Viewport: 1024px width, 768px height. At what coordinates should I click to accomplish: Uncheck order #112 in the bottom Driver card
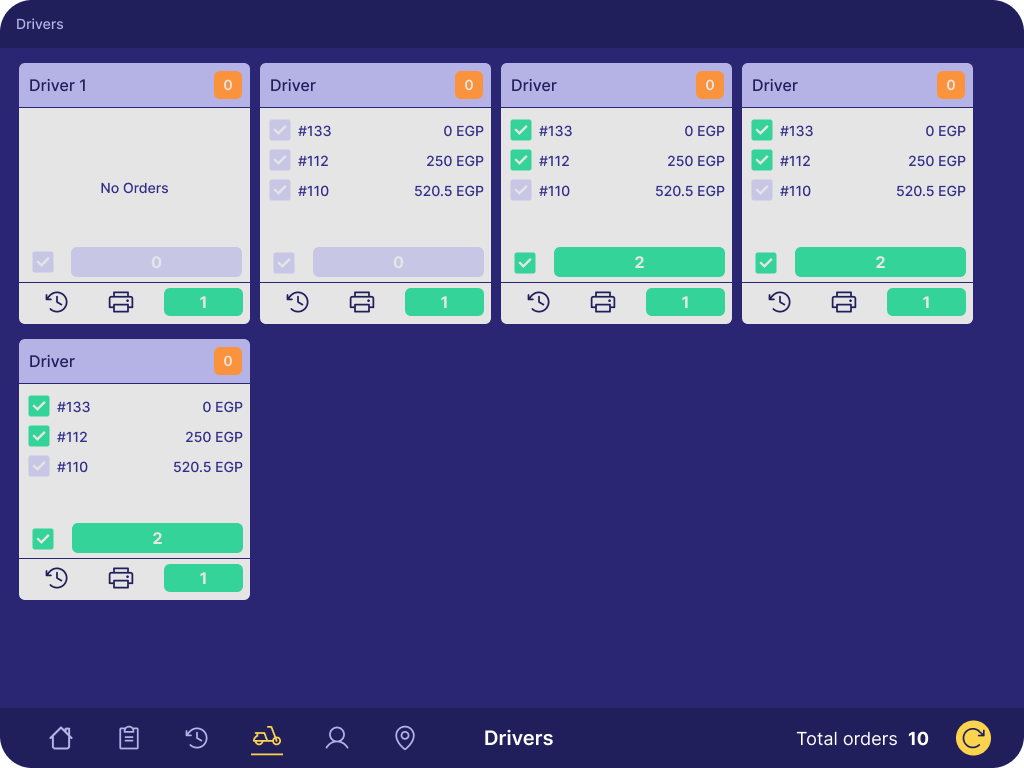[39, 436]
